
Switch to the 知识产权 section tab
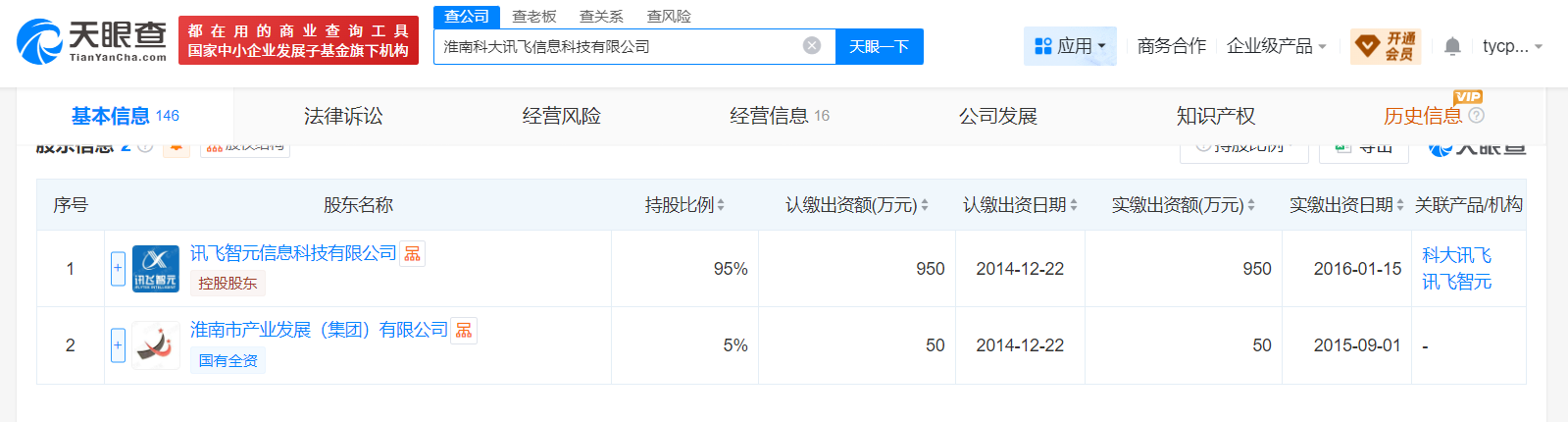pos(1216,116)
